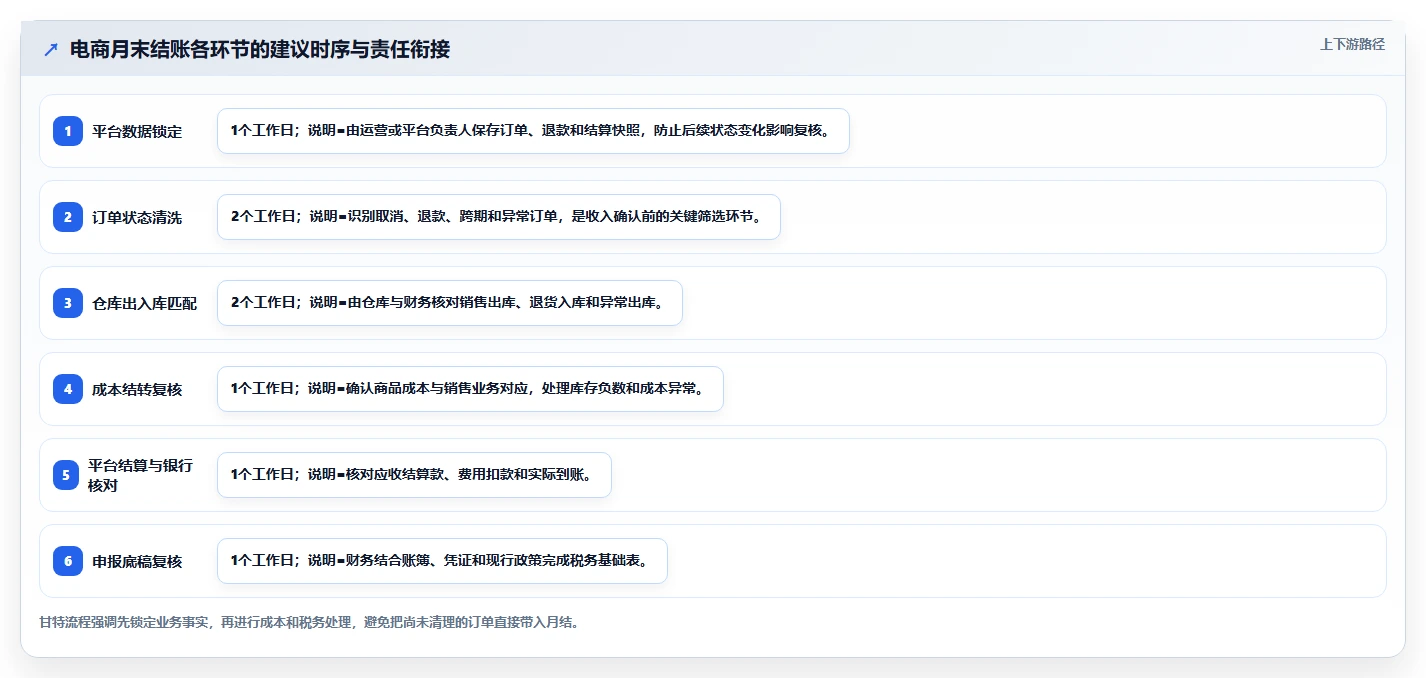Viewport: 1426px width, 678px height.
Task: Select step badge number 5
Action: (68, 475)
